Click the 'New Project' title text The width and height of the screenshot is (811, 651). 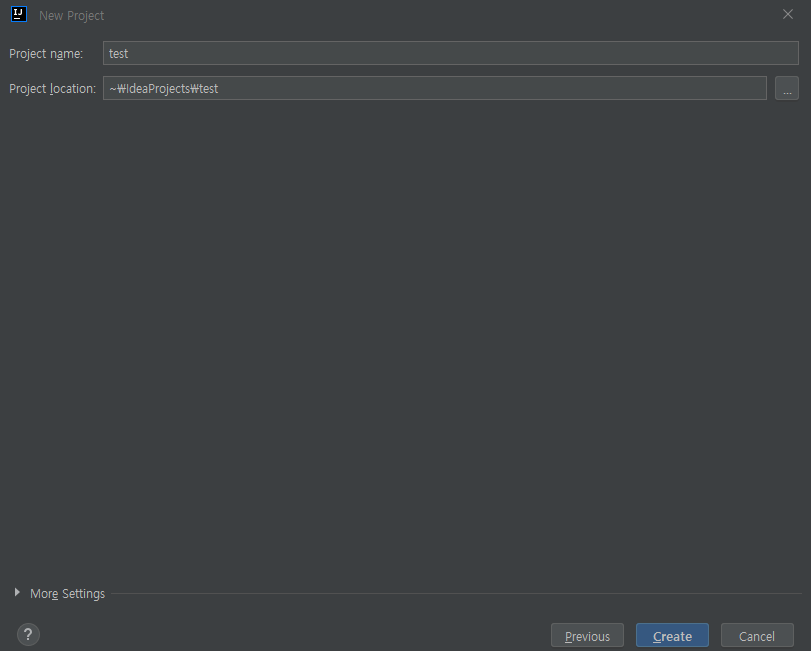(x=71, y=16)
